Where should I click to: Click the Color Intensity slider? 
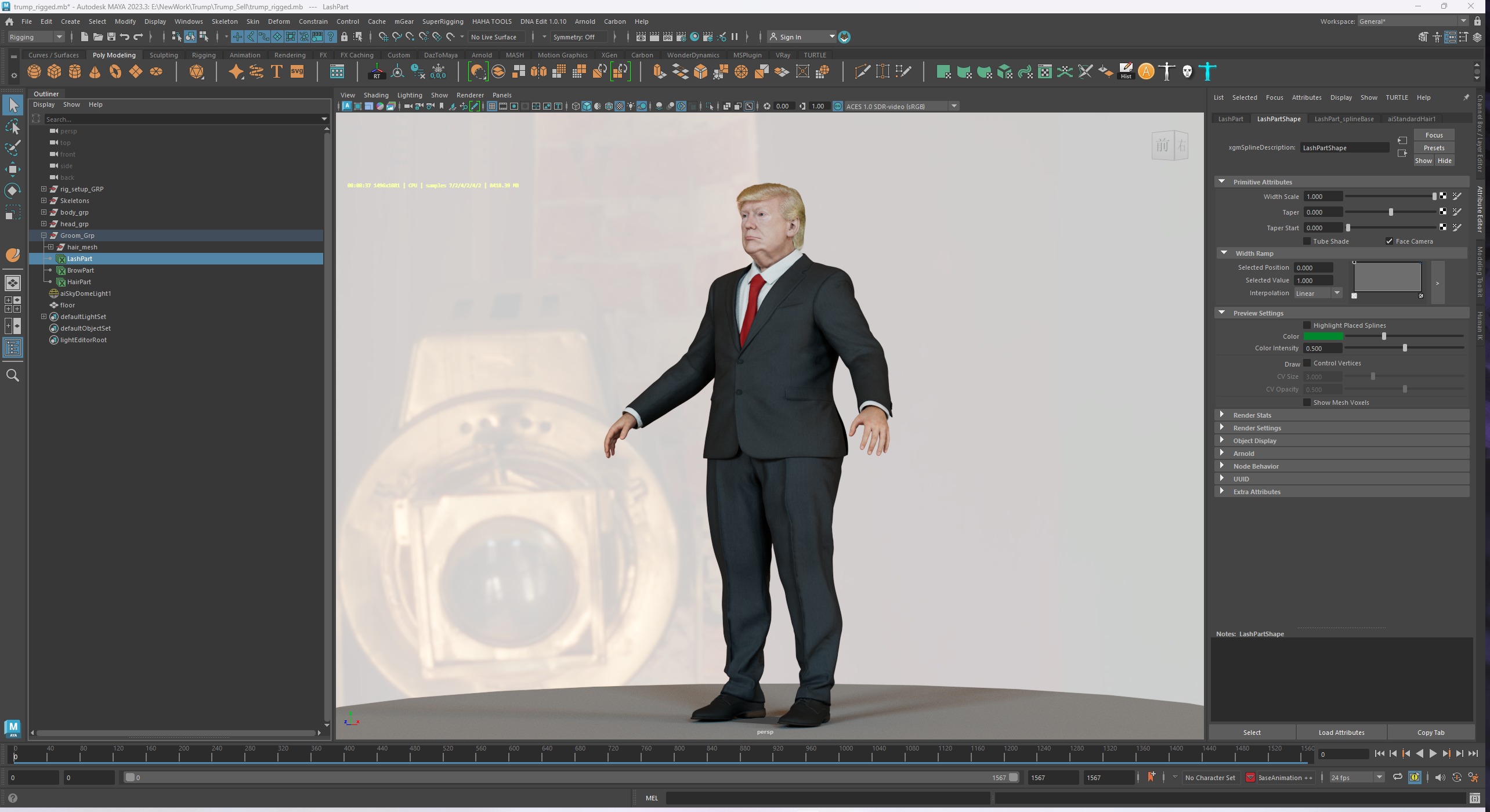coord(1404,348)
